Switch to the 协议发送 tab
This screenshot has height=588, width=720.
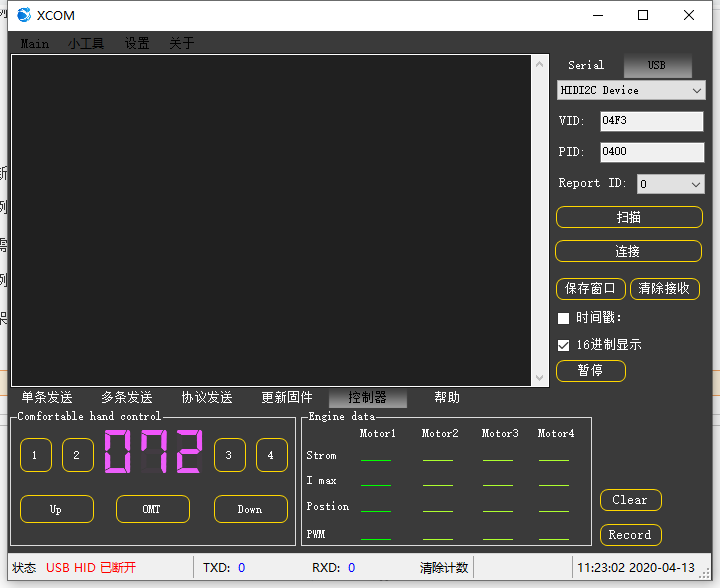tap(207, 397)
